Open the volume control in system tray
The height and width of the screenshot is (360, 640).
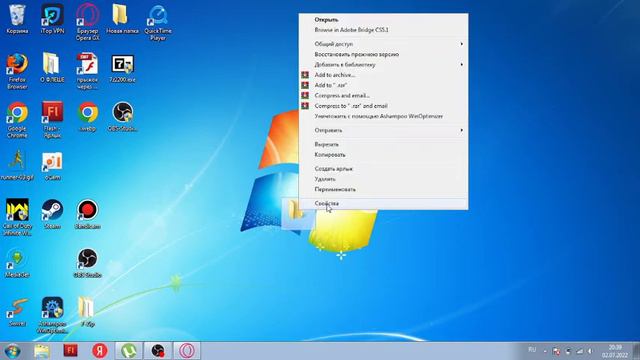(x=590, y=351)
